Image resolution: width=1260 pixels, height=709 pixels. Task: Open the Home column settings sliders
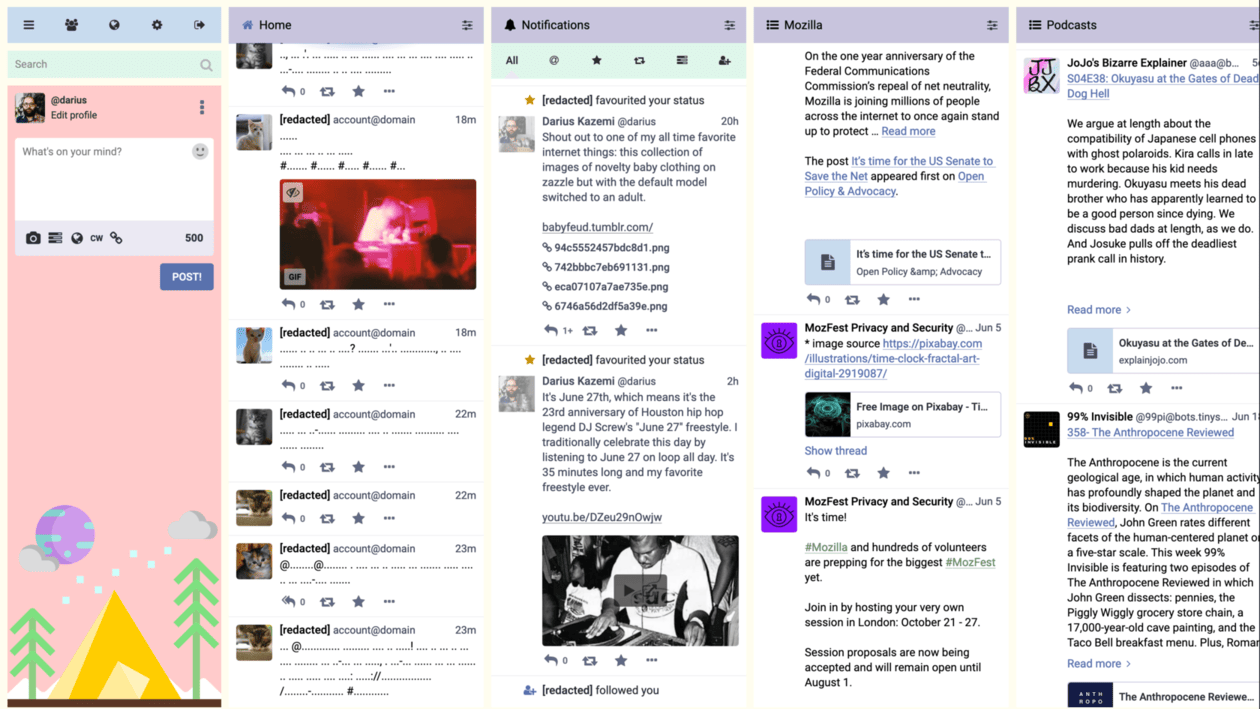[467, 25]
